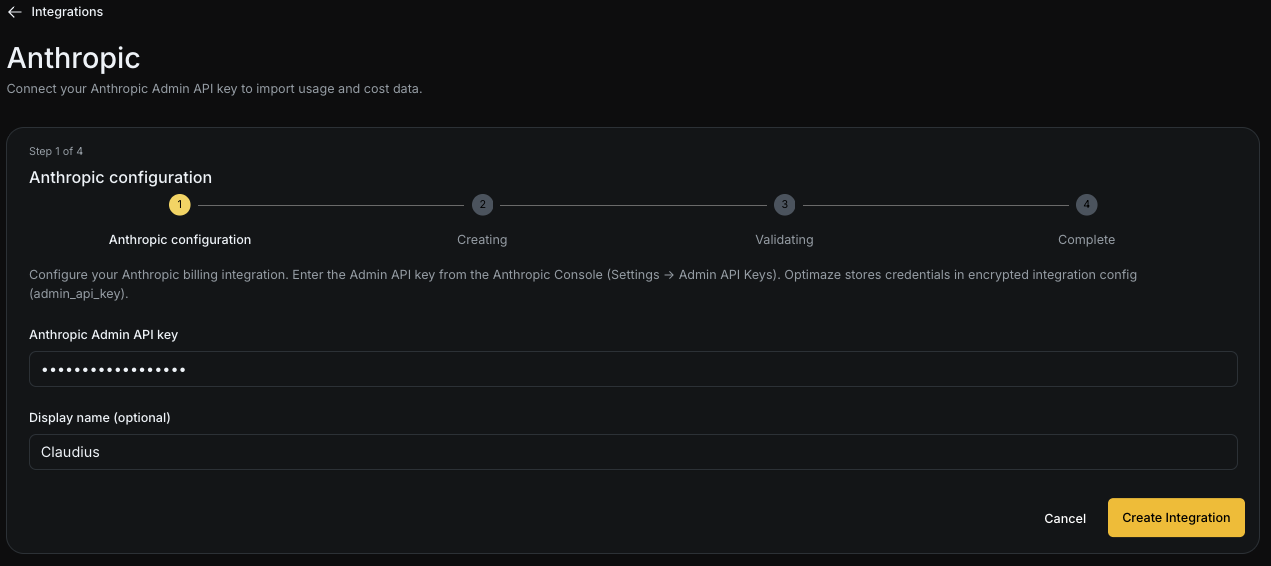
Task: Click the back arrow icon beside Integrations
Action: (x=15, y=12)
